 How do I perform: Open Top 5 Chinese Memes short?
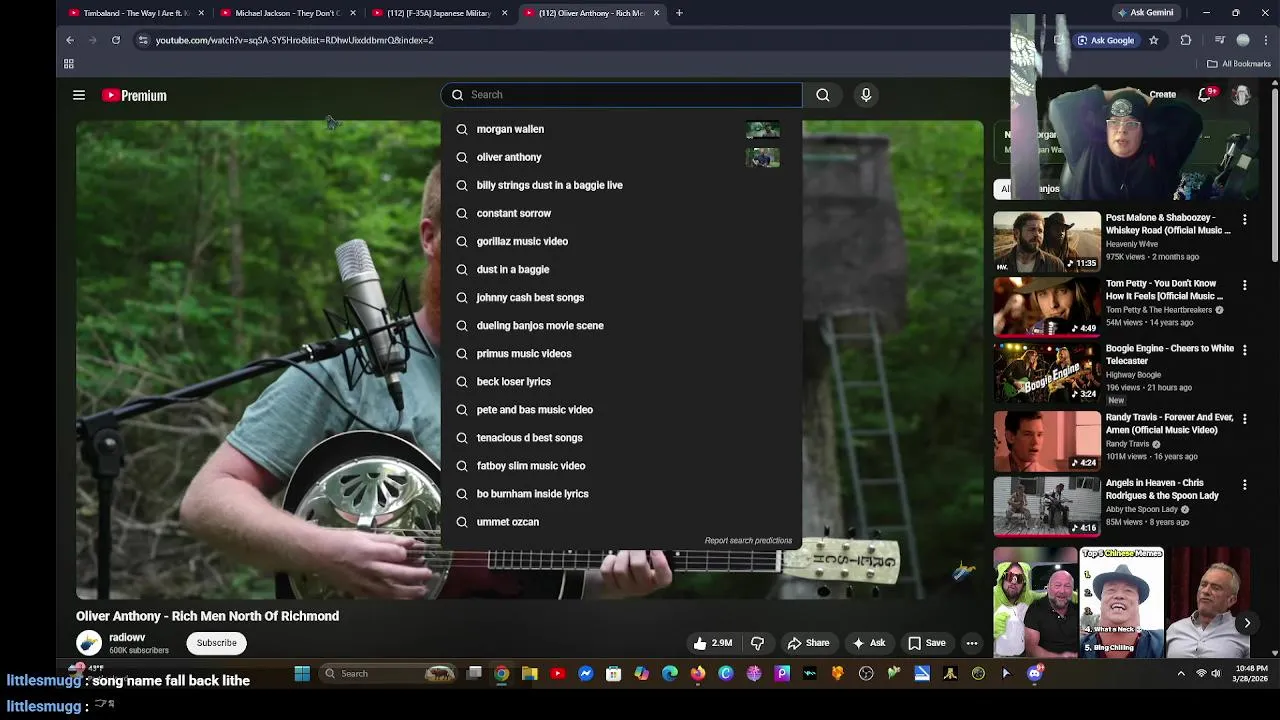(1122, 602)
